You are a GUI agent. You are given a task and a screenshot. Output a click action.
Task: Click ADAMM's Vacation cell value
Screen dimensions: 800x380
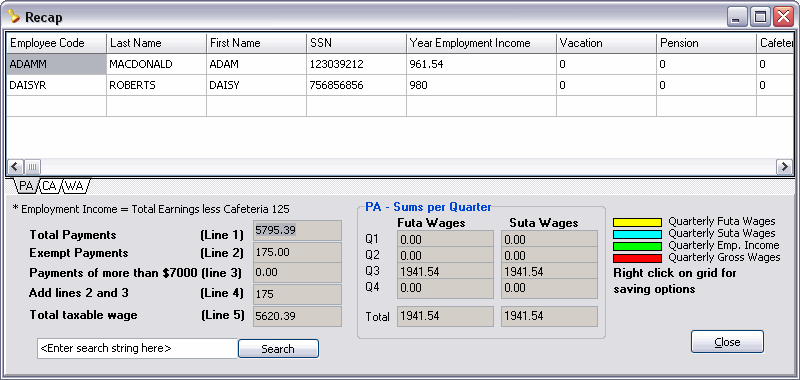tap(607, 64)
